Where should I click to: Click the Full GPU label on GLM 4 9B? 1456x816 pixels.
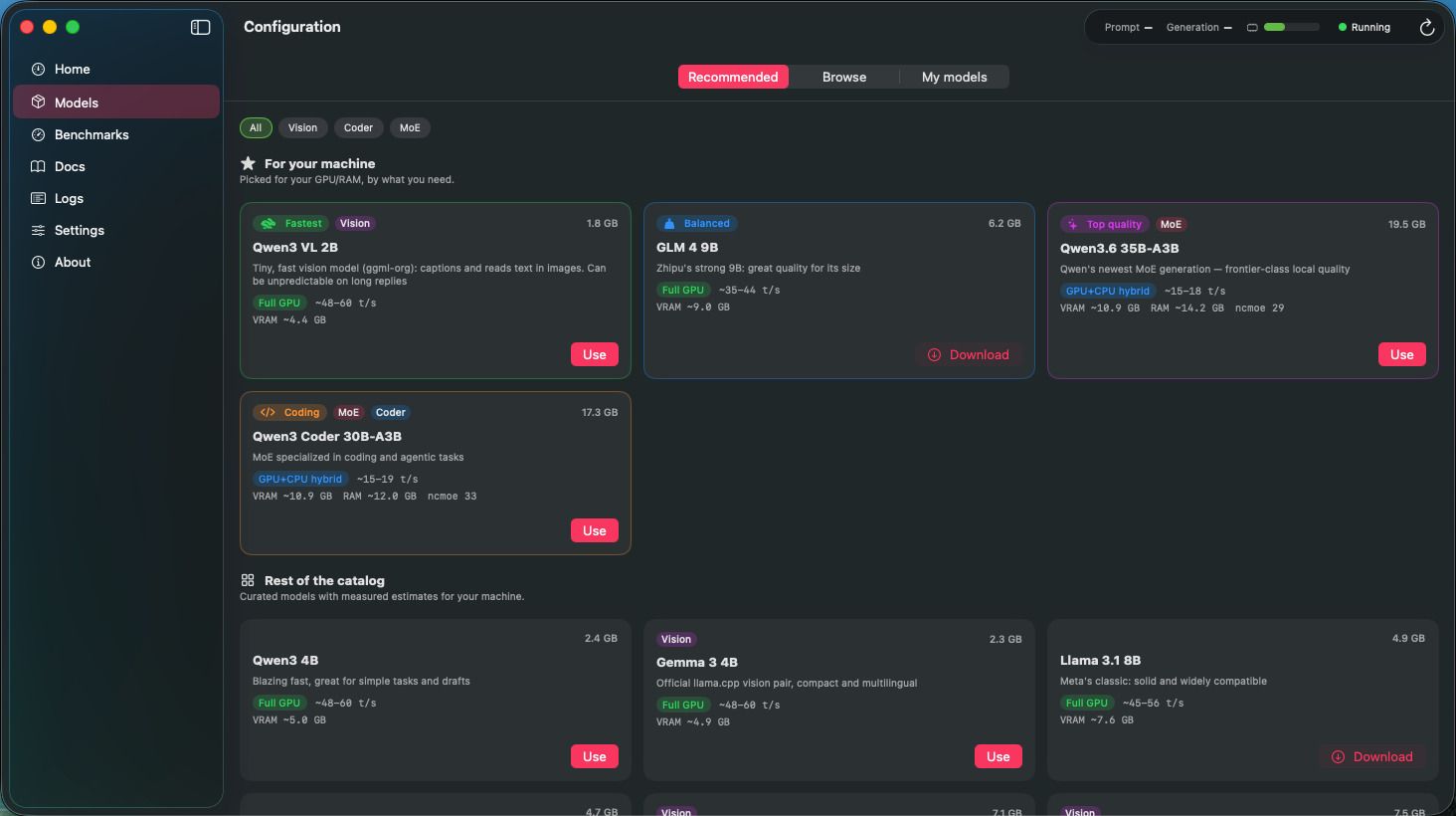click(683, 291)
